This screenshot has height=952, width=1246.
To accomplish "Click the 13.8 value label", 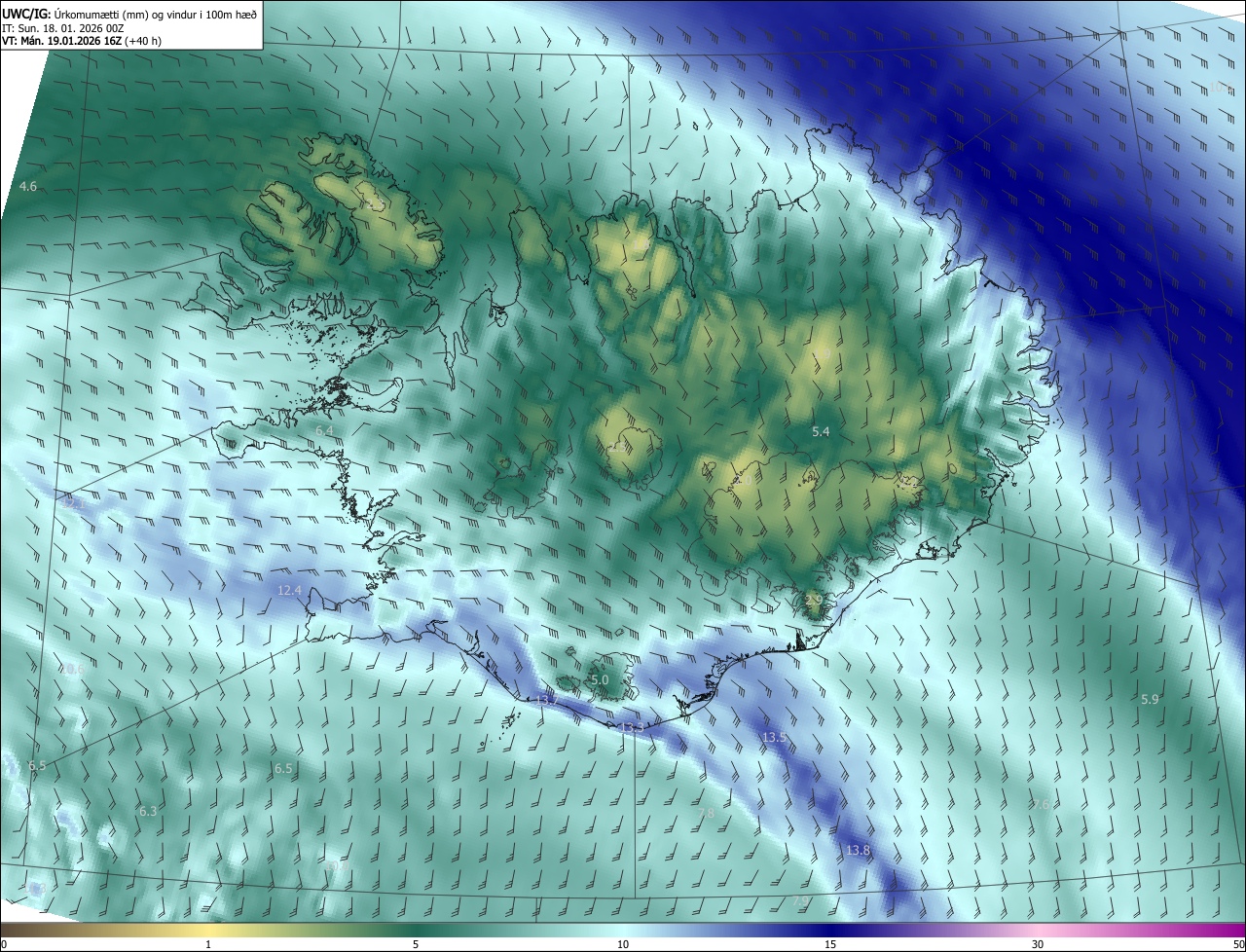I will (x=858, y=850).
